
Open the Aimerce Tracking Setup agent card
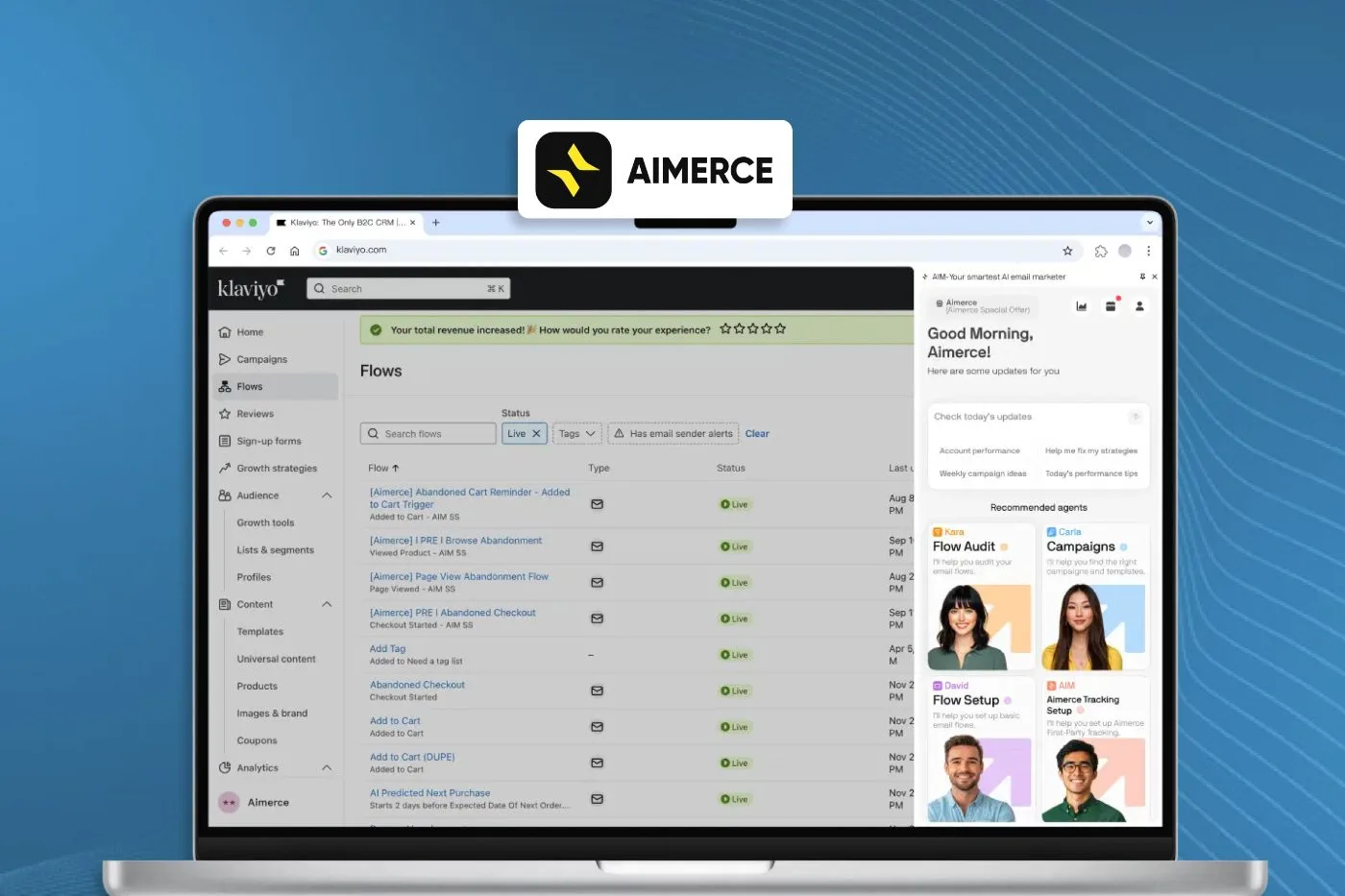click(1095, 750)
